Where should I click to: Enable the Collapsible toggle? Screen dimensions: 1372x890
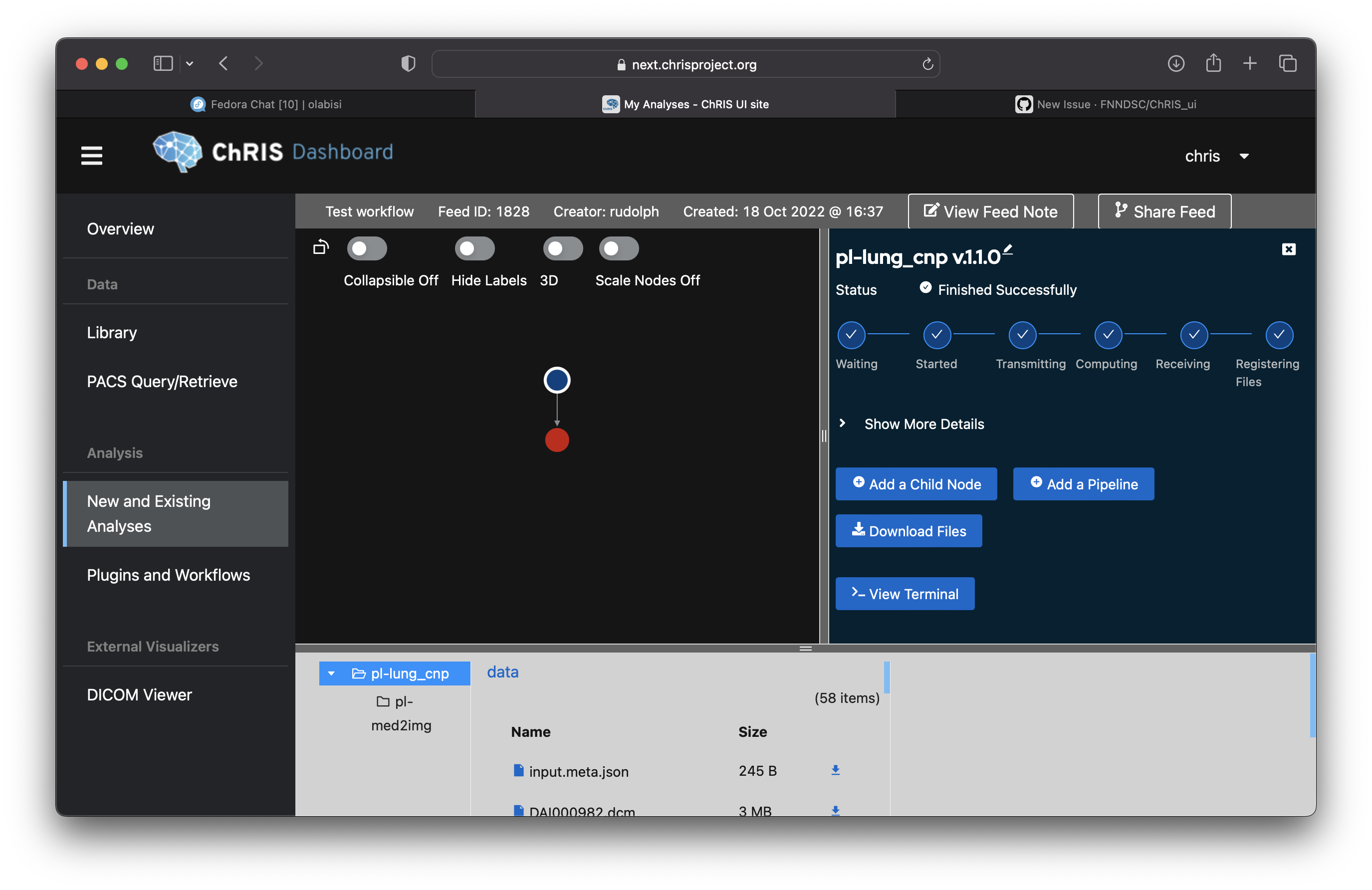click(367, 248)
